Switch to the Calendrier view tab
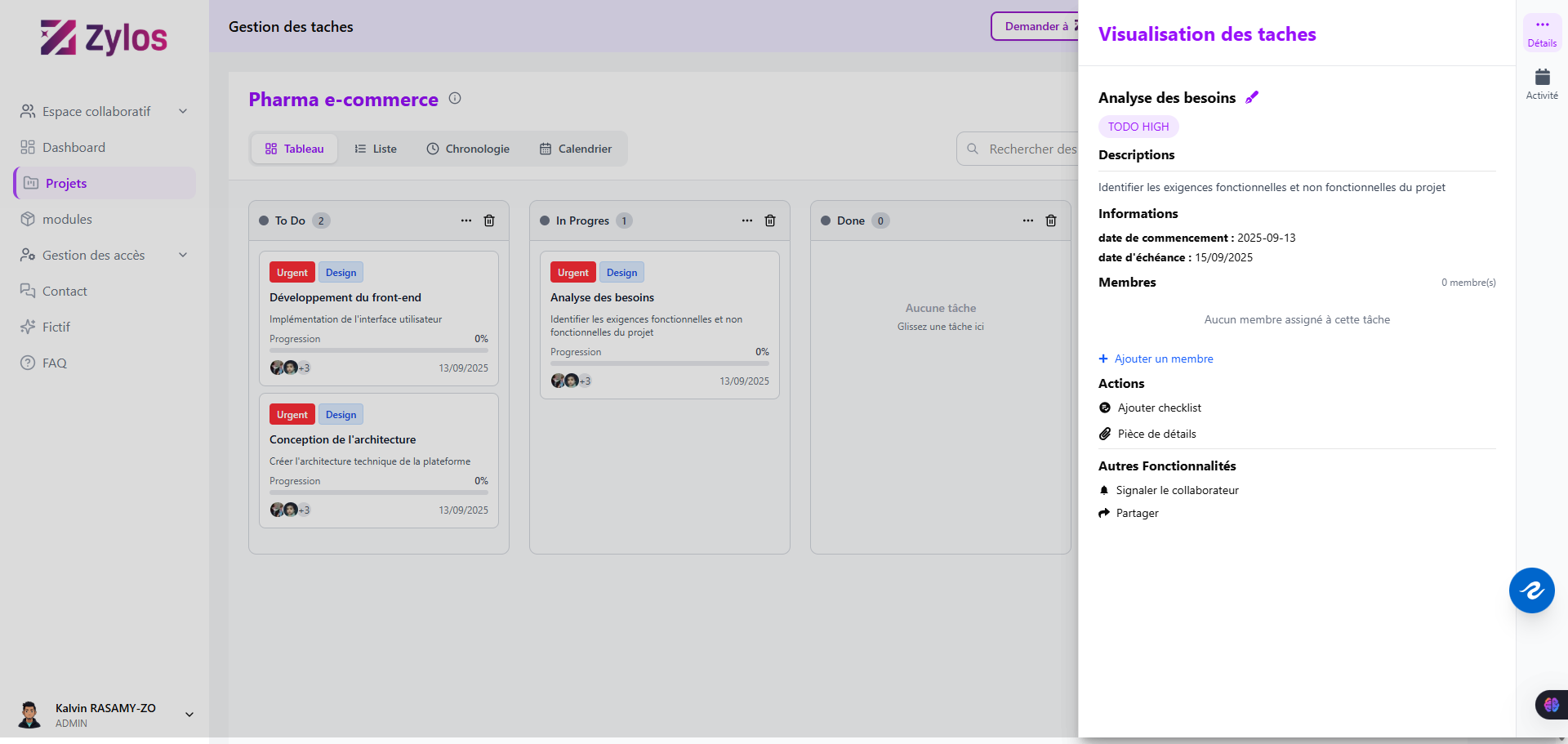Viewport: 1568px width, 744px height. [577, 149]
